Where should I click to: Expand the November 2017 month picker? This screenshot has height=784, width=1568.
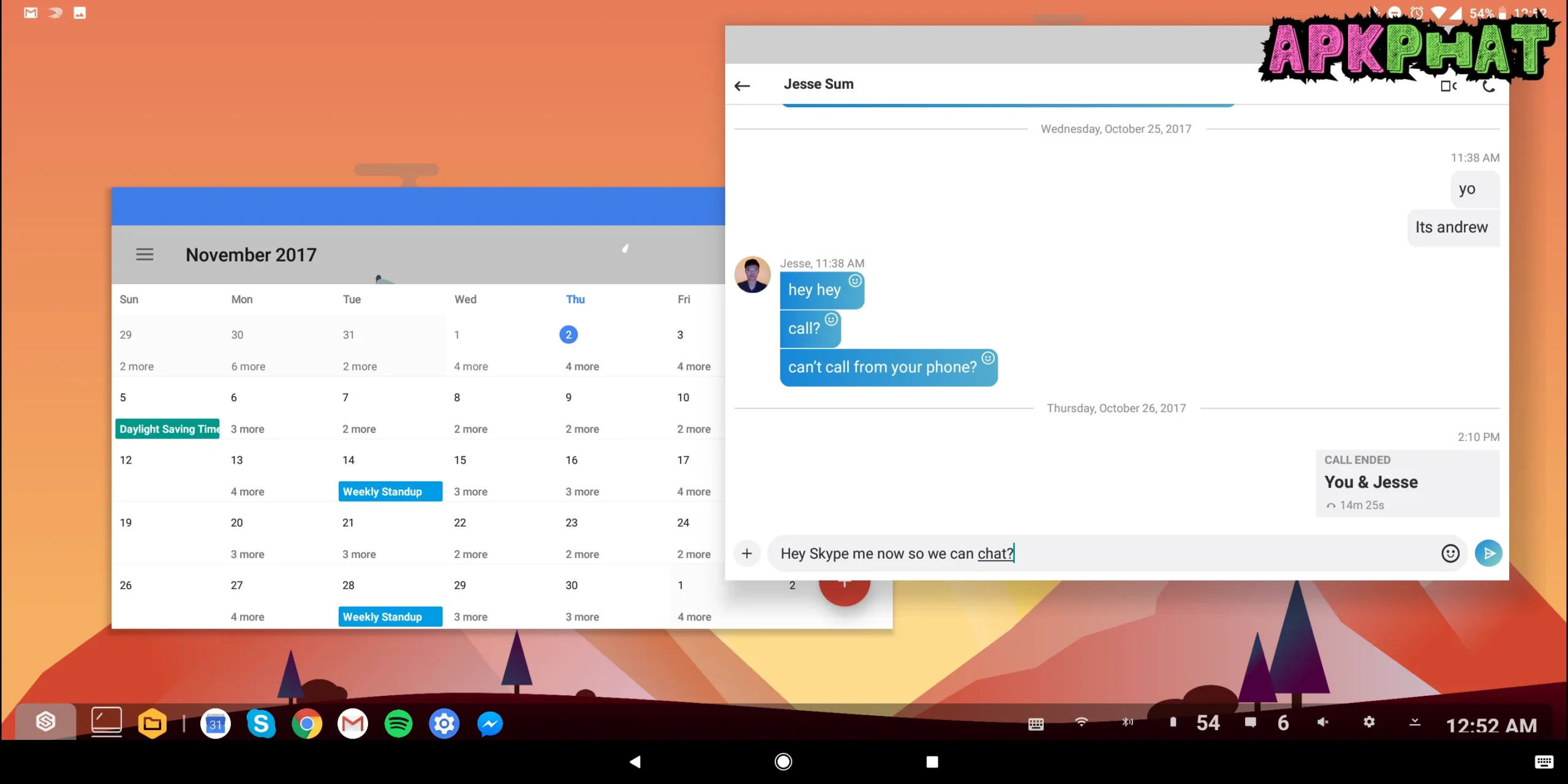pyautogui.click(x=251, y=255)
